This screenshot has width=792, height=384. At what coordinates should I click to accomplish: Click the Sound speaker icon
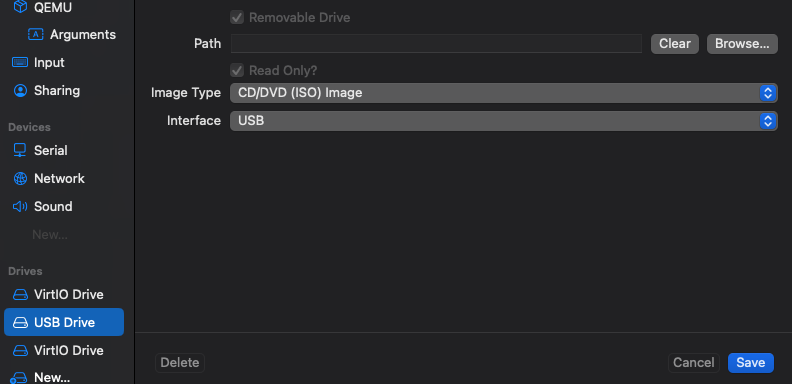tap(20, 206)
